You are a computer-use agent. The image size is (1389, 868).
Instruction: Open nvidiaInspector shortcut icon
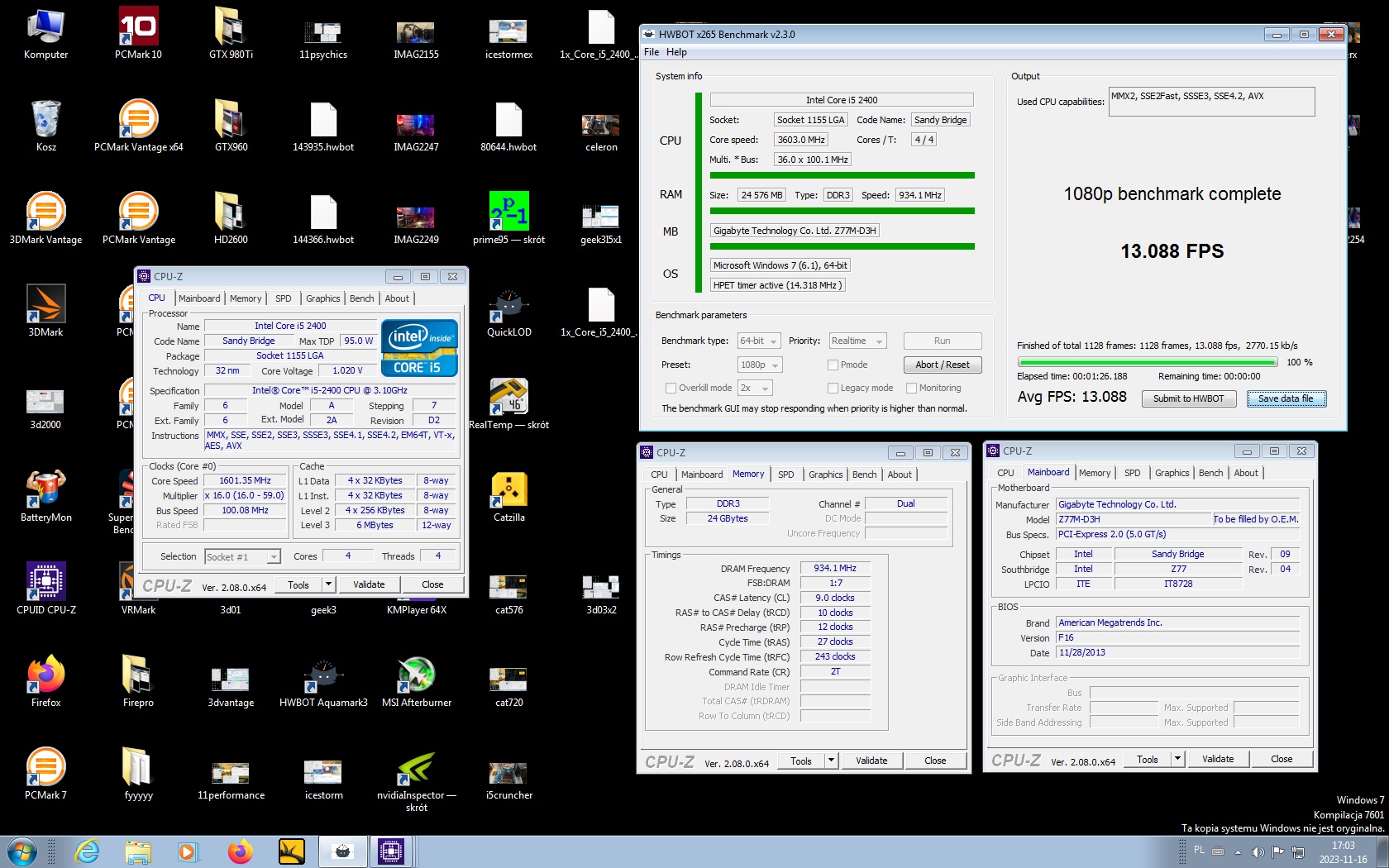click(417, 780)
